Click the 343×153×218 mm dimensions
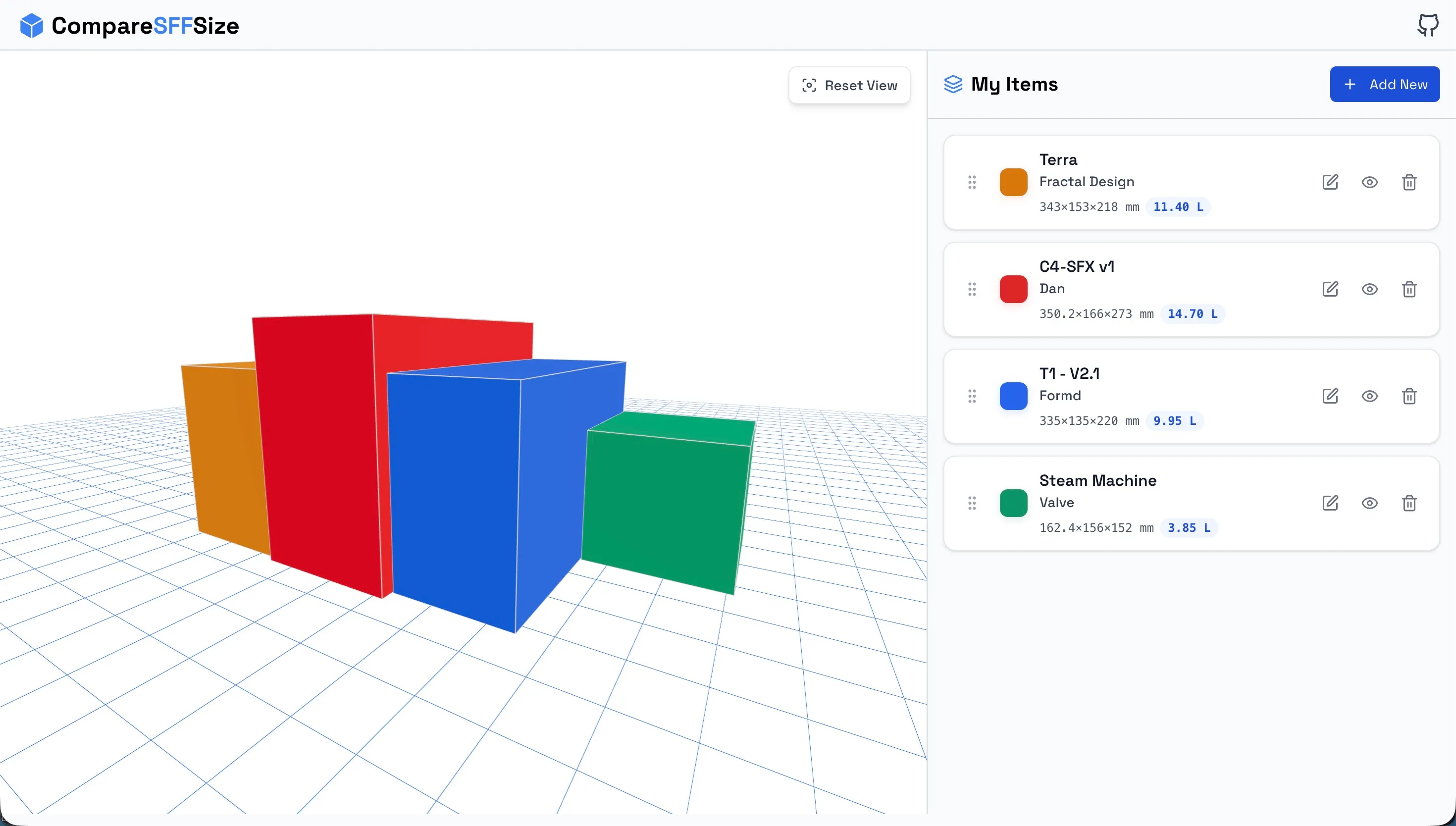Screen dimensions: 1456x826 tap(1089, 207)
